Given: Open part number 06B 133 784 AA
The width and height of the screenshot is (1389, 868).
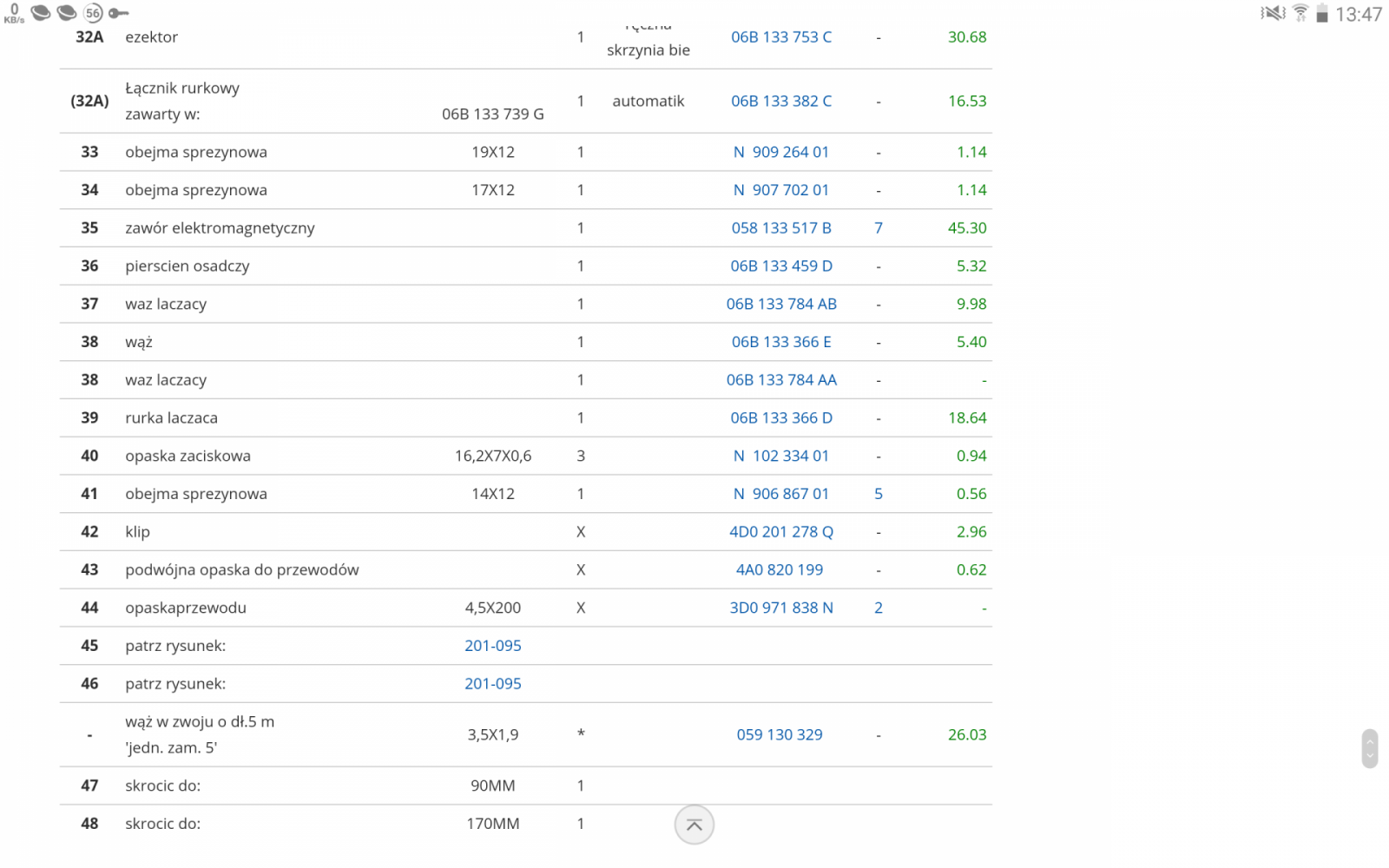Looking at the screenshot, I should [x=781, y=380].
